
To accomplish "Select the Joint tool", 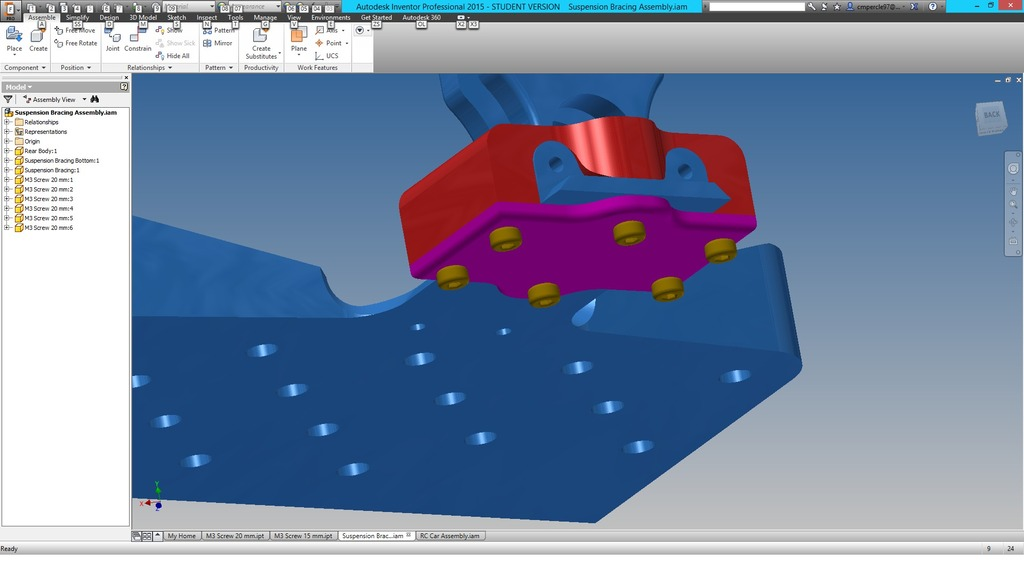I will click(x=112, y=41).
